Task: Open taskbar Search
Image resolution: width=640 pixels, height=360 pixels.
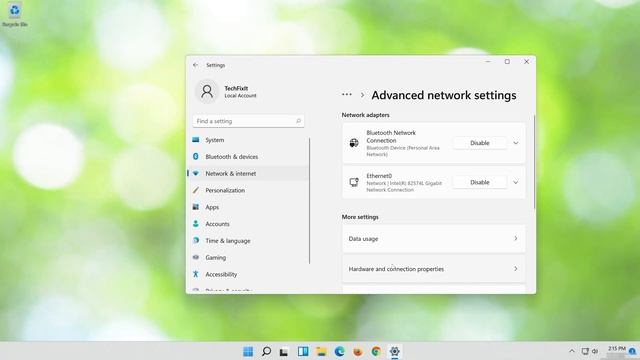Action: [266, 351]
